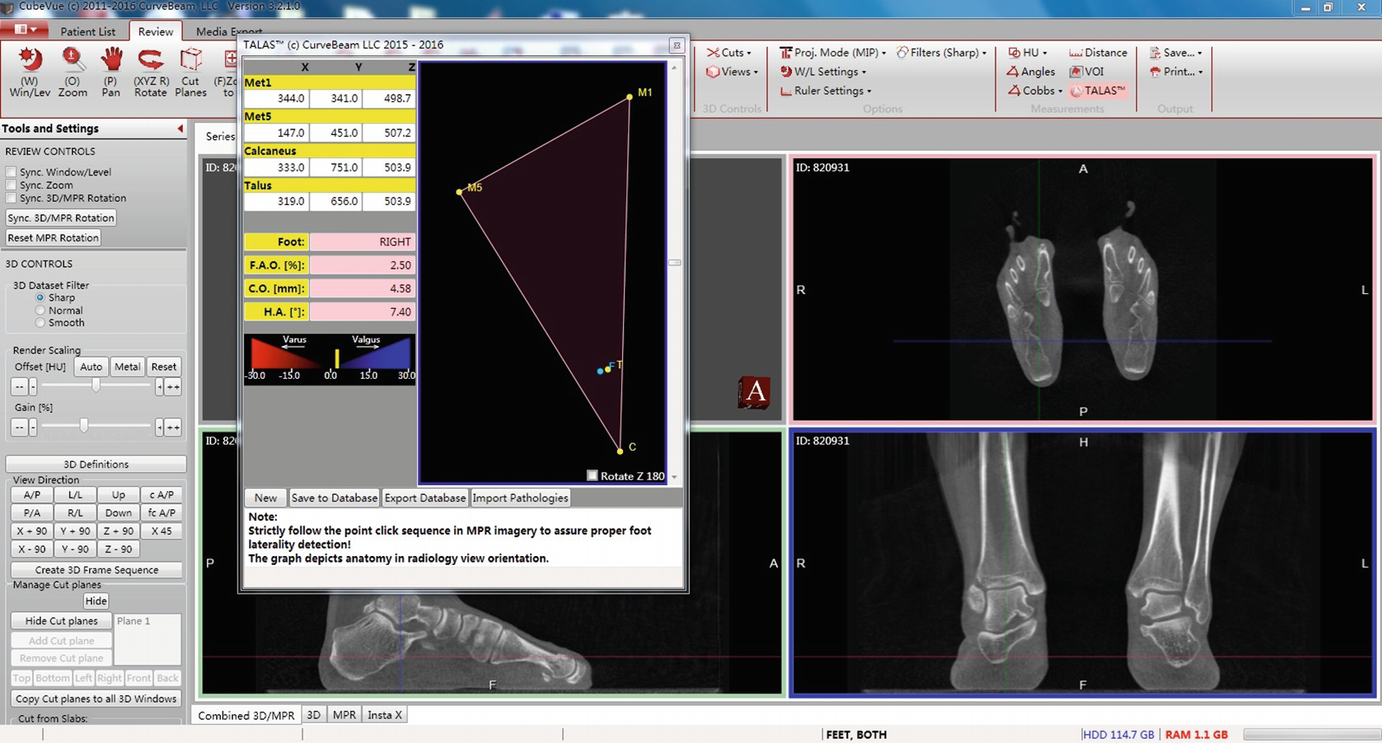Click the Auto render scaling button
This screenshot has height=743, width=1382.
pyautogui.click(x=91, y=367)
